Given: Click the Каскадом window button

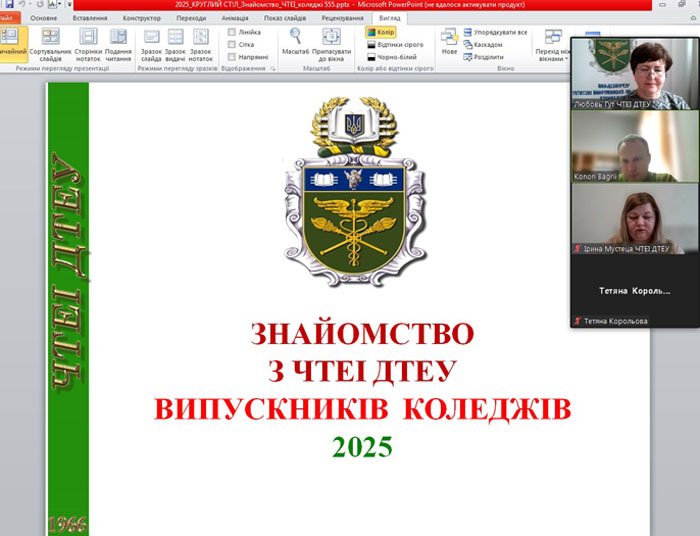Looking at the screenshot, I should pos(483,45).
